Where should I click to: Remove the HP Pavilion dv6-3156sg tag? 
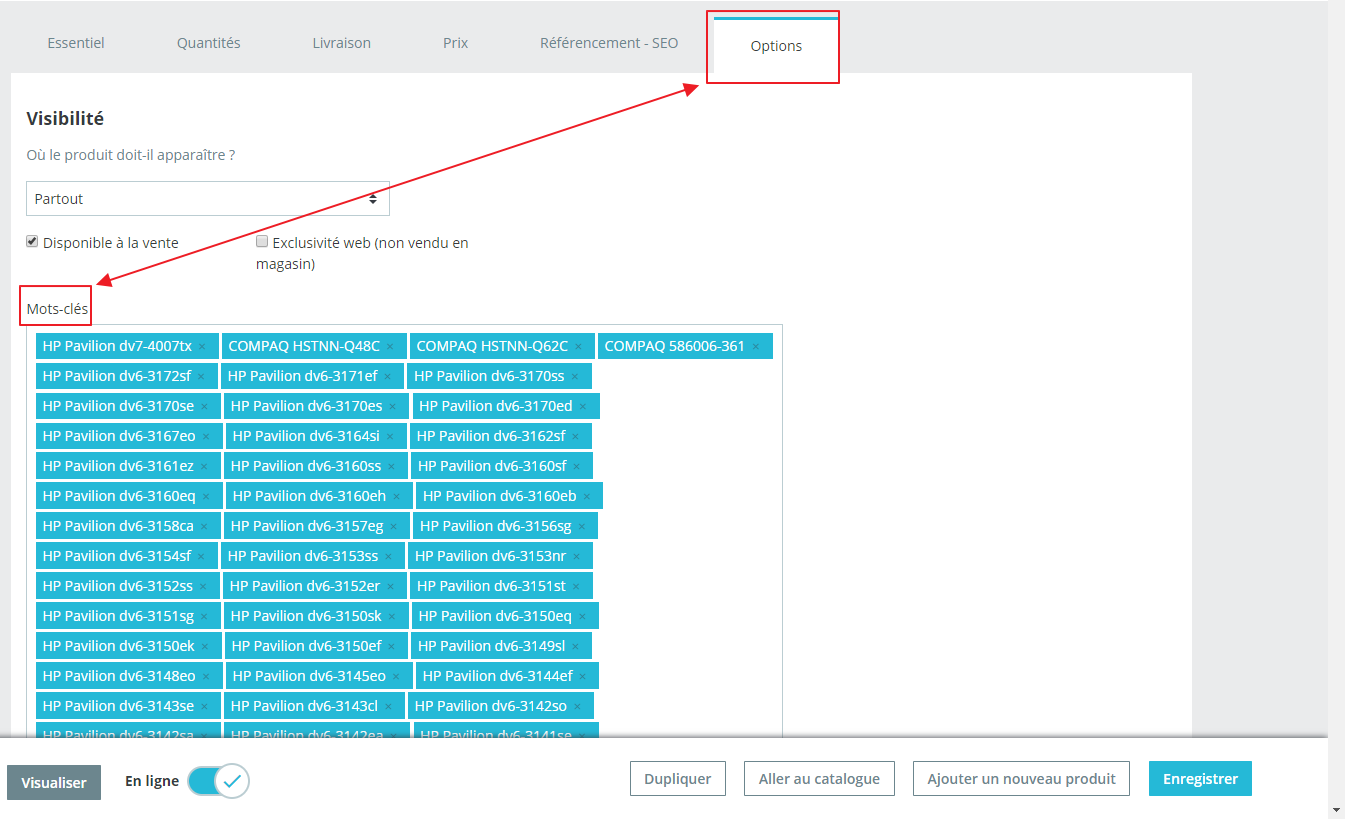pos(582,527)
